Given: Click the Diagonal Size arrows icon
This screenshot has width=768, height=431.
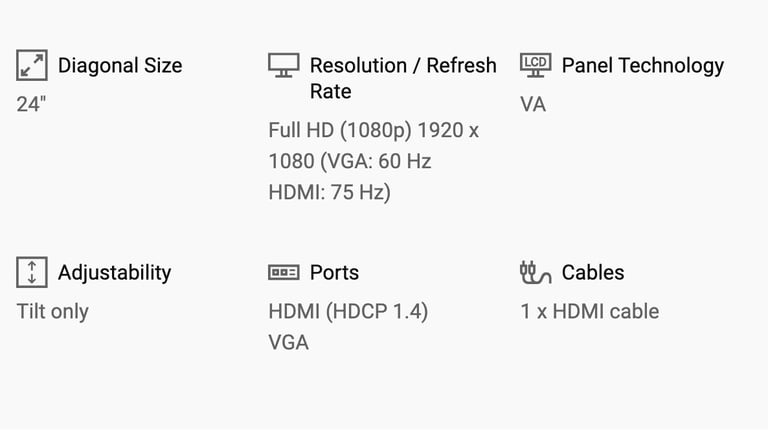Looking at the screenshot, I should 32,65.
